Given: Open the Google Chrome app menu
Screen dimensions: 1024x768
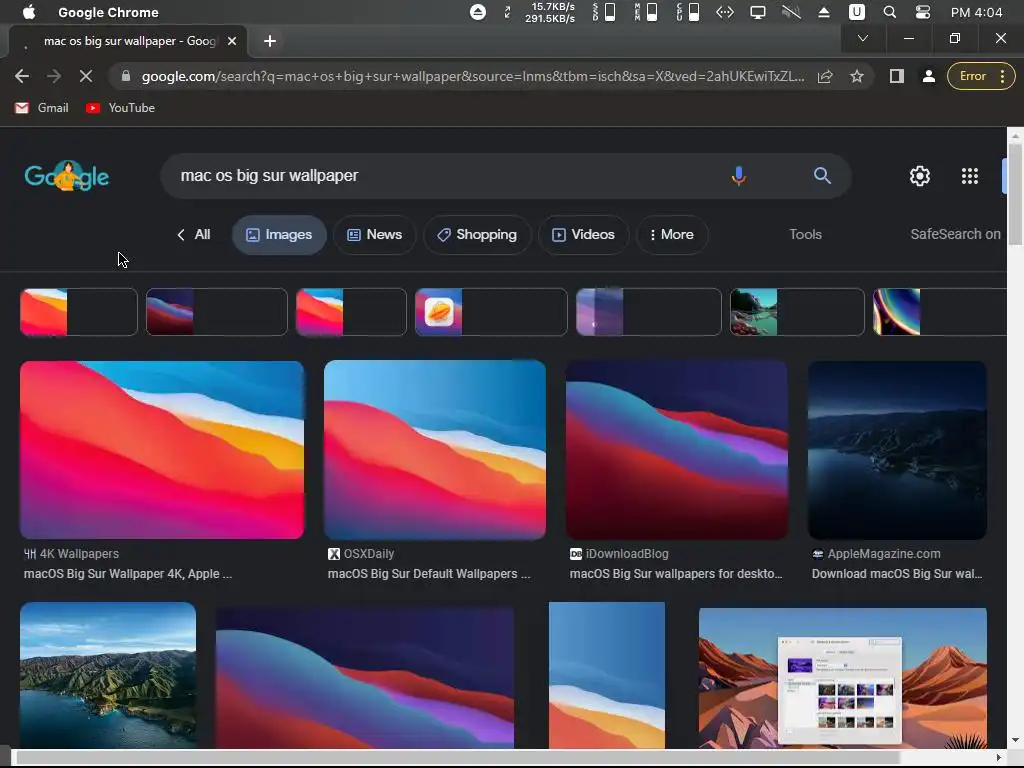Looking at the screenshot, I should pos(108,12).
